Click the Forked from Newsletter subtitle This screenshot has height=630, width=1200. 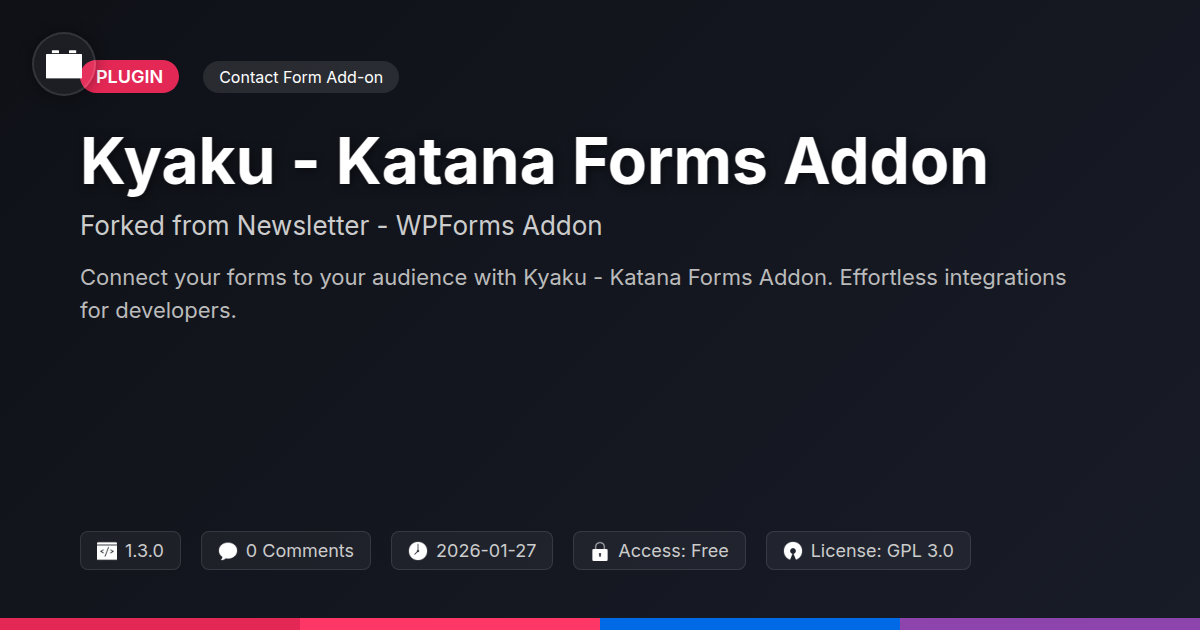[x=341, y=226]
